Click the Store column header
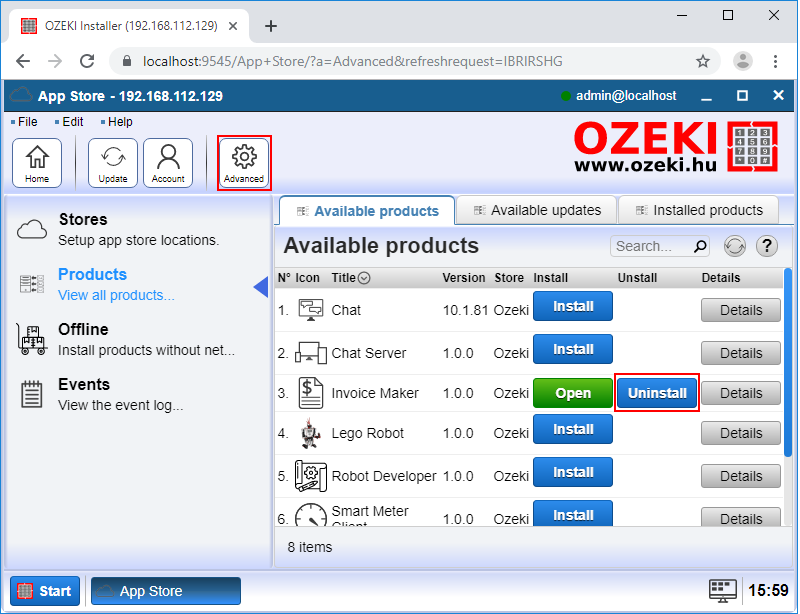 [509, 278]
